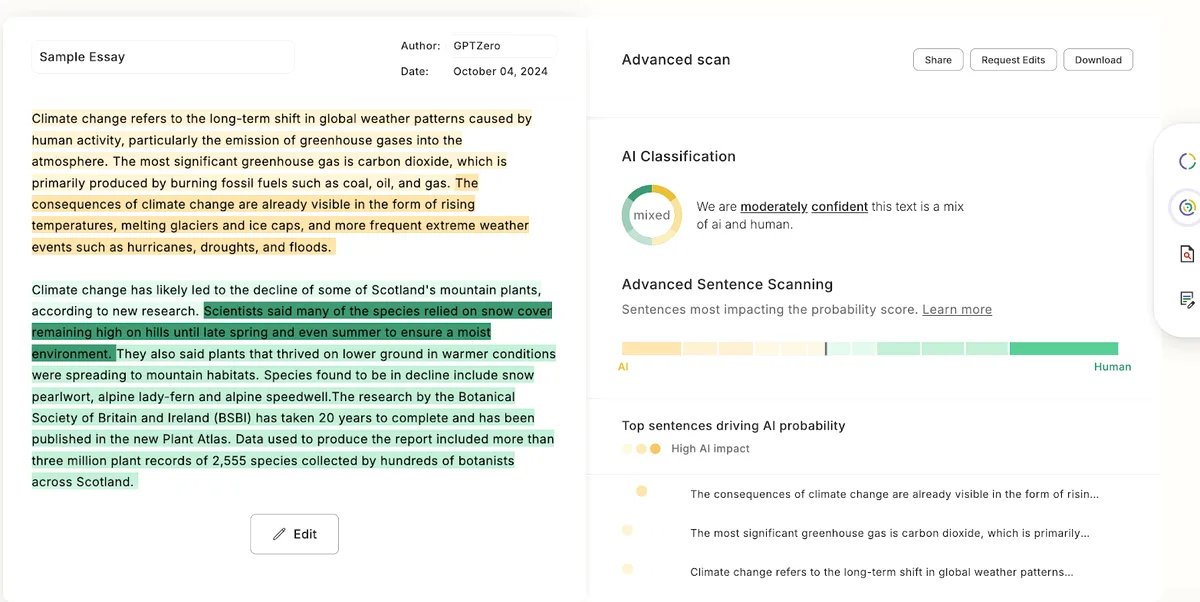Click the 'Top sentences driving AI probability' heading
Viewport: 1200px width, 602px height.
[733, 426]
